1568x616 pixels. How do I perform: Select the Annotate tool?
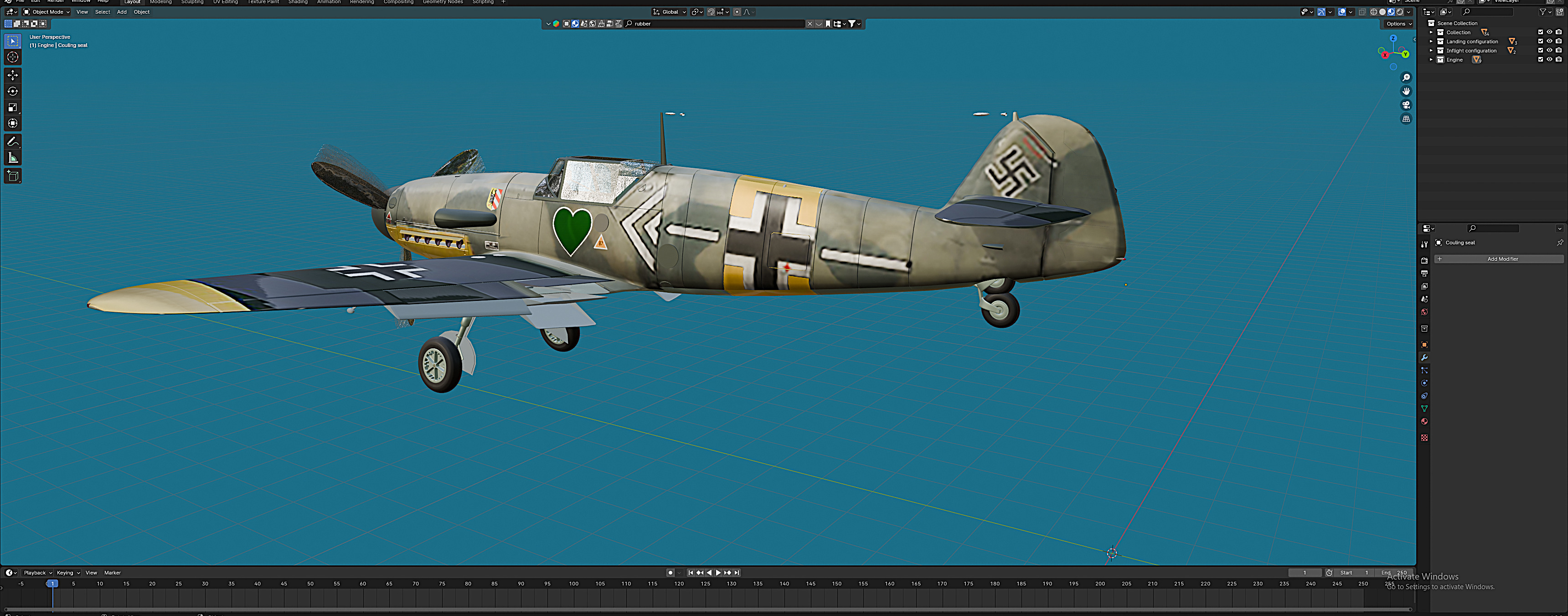13,142
